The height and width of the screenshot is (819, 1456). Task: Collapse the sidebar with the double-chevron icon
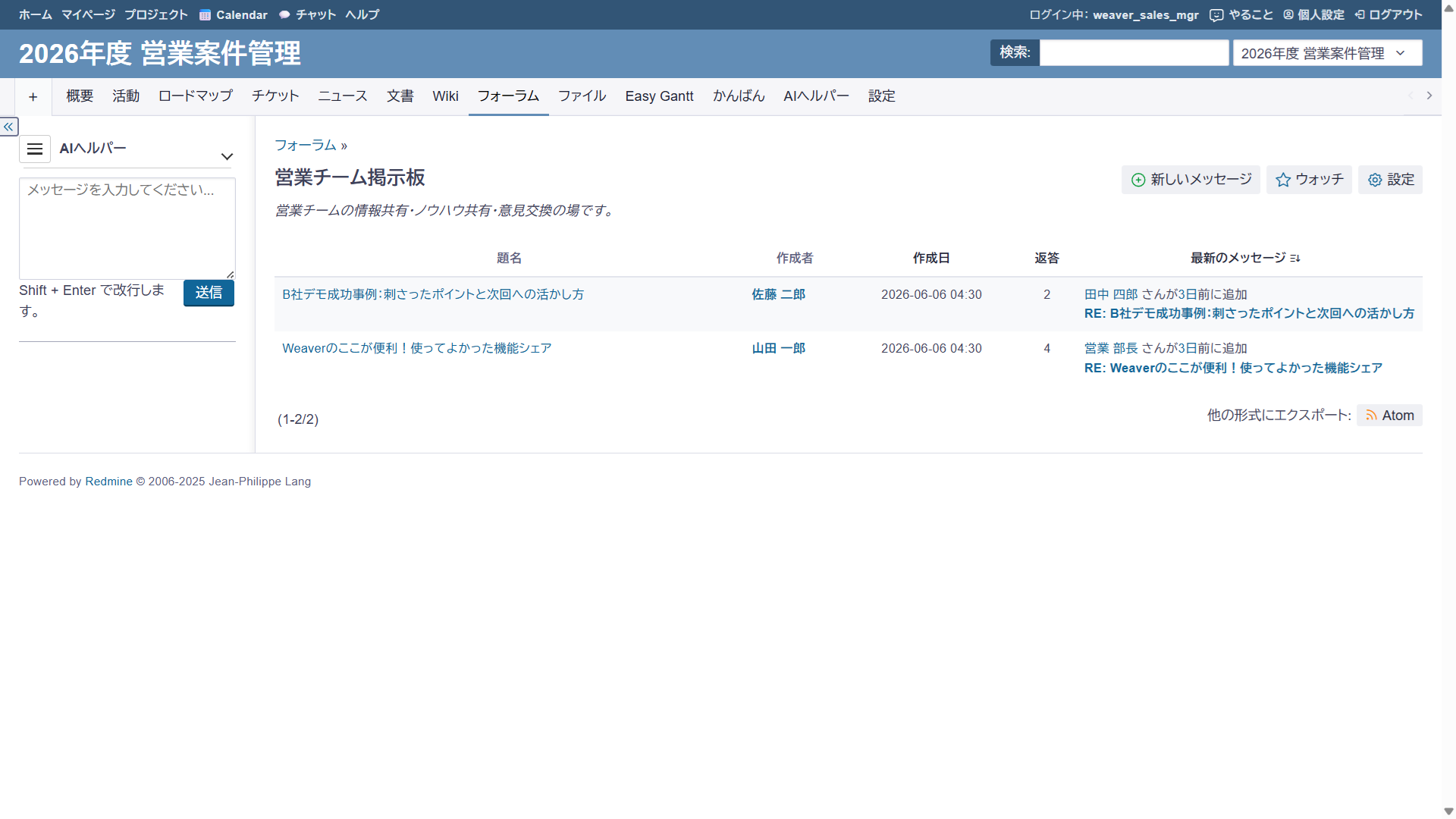coord(8,127)
